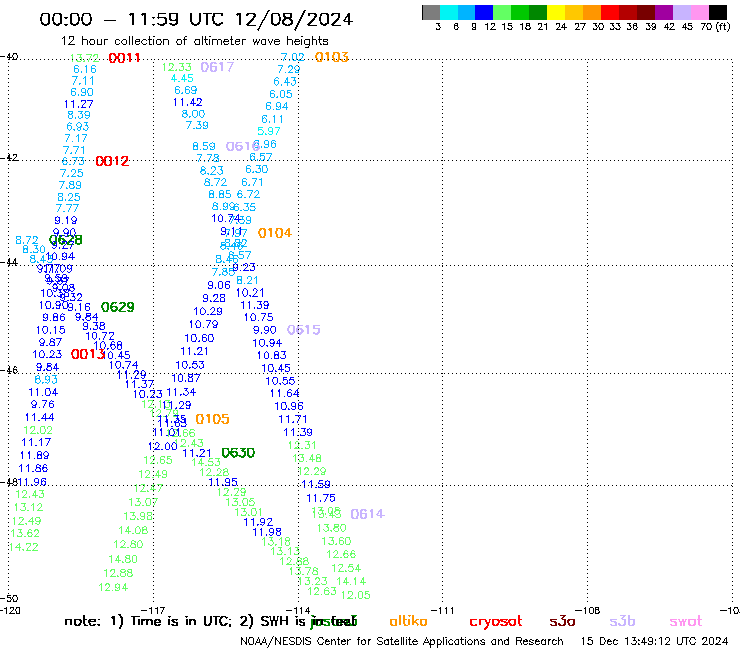Click the lavender s3b time label 0617
The image size is (740, 650).
click(x=217, y=67)
